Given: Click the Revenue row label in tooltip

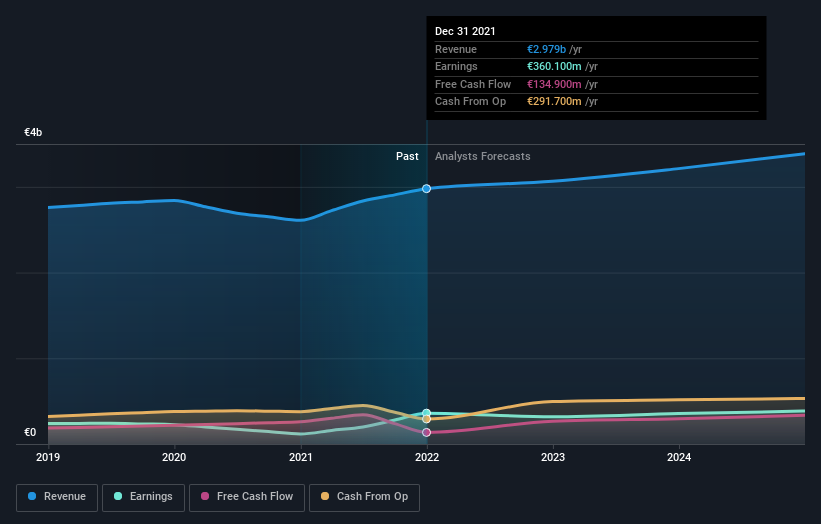Looking at the screenshot, I should (456, 49).
